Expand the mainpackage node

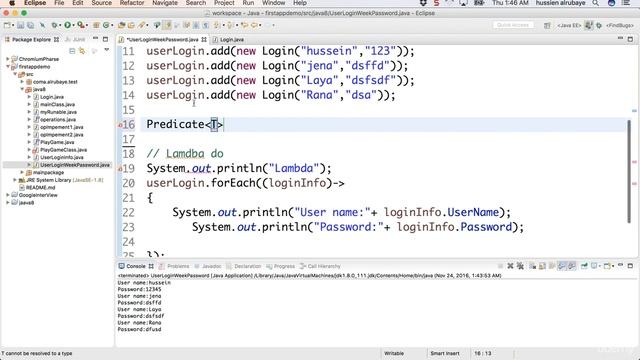point(22,172)
